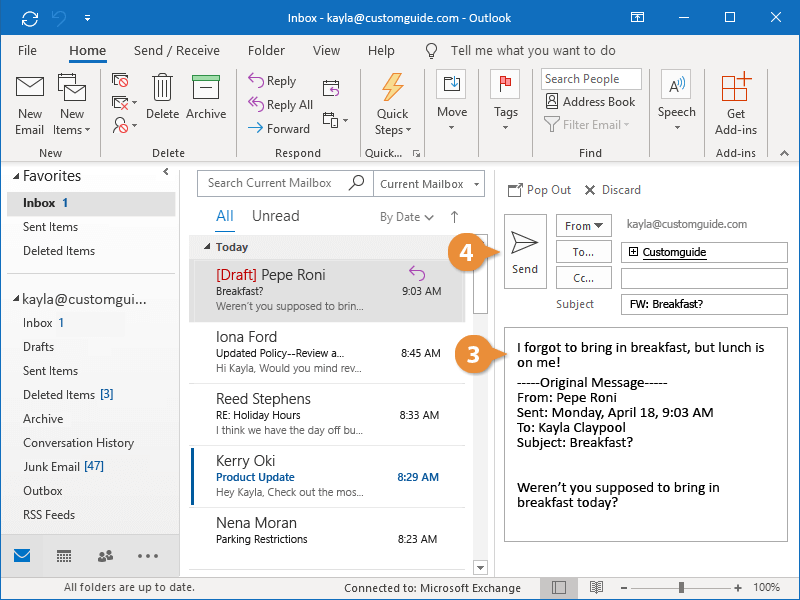
Task: Click the Speech read aloud icon
Action: click(677, 84)
